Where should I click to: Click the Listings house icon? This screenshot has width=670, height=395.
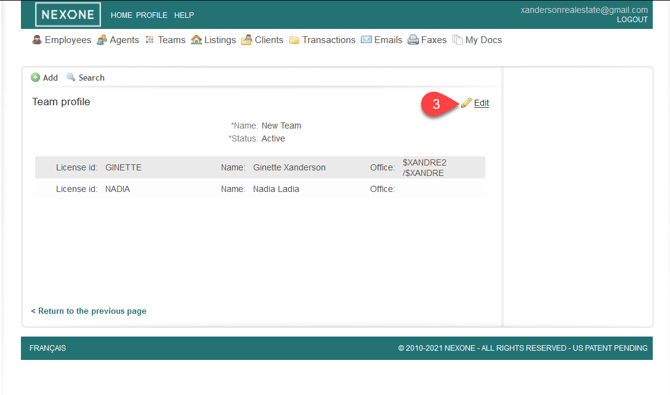click(197, 40)
